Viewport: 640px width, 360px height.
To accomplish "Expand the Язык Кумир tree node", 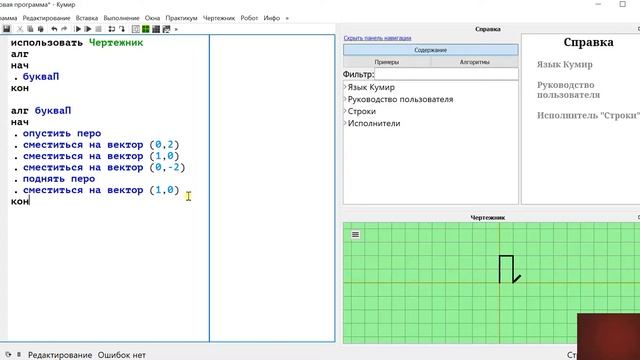I will tap(345, 87).
